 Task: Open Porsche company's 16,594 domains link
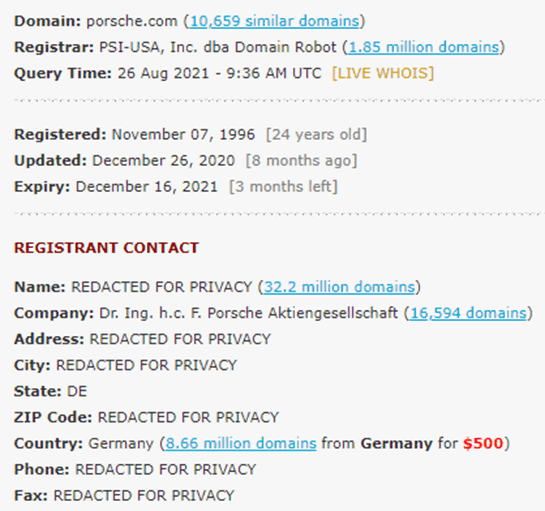coord(469,313)
